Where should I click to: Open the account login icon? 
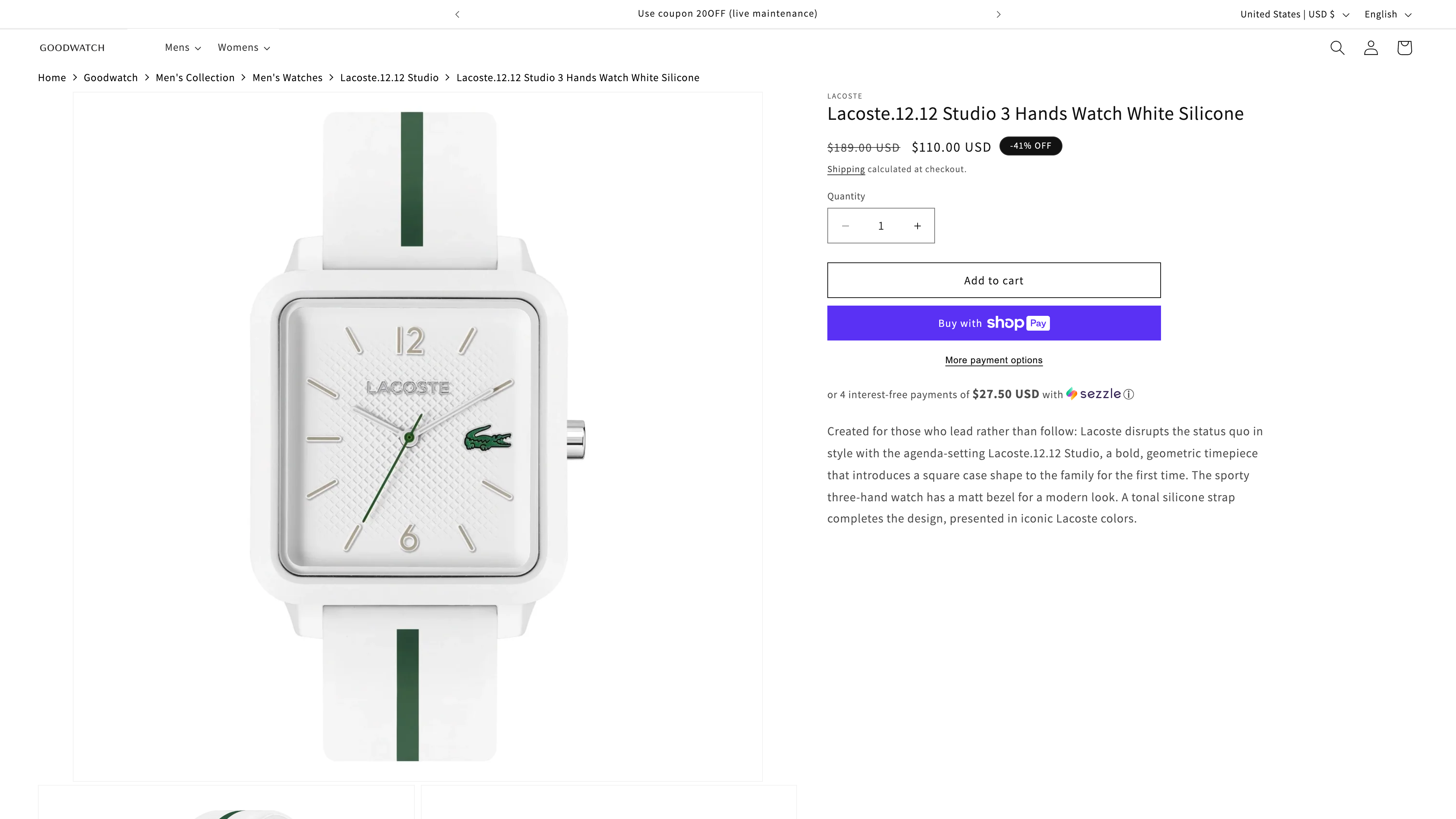[x=1371, y=48]
